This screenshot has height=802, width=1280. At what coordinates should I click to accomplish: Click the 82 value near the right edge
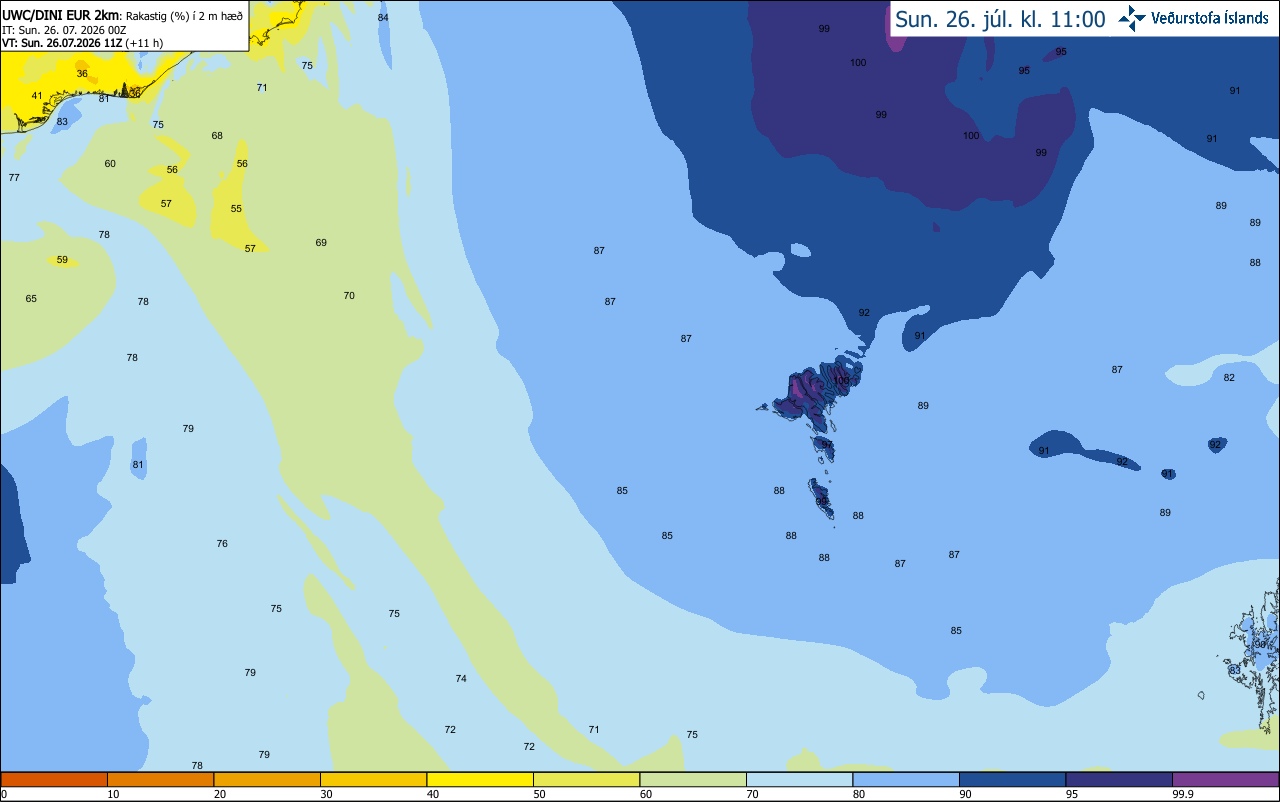[1229, 377]
